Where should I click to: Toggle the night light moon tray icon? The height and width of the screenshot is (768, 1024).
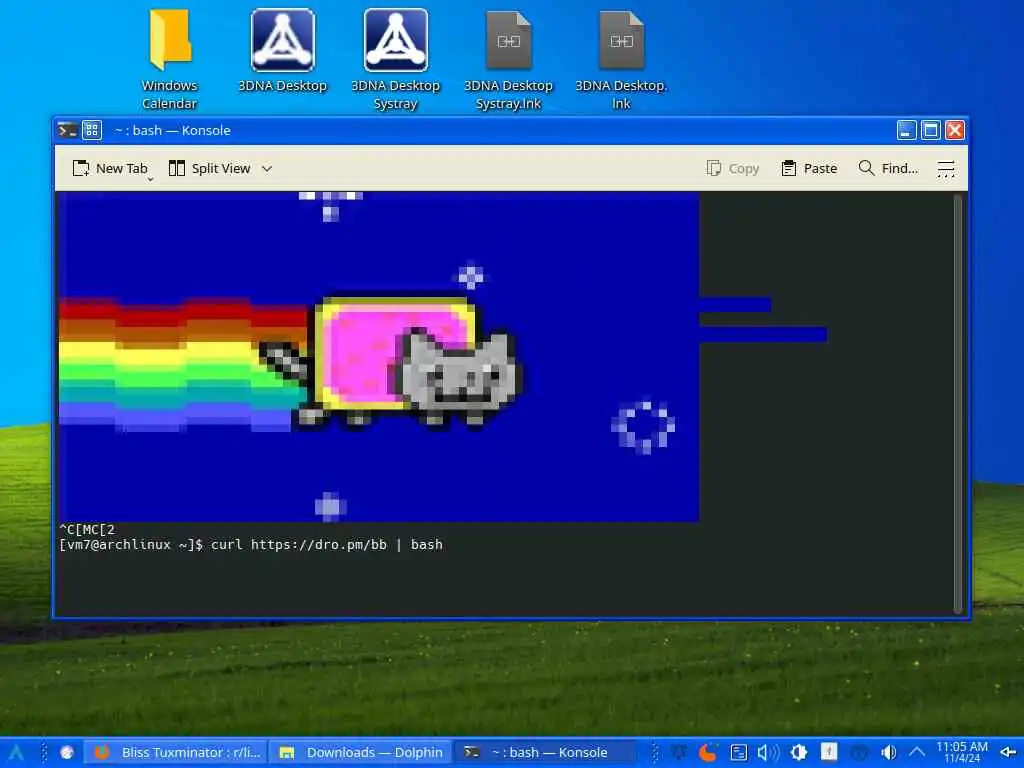click(x=708, y=752)
